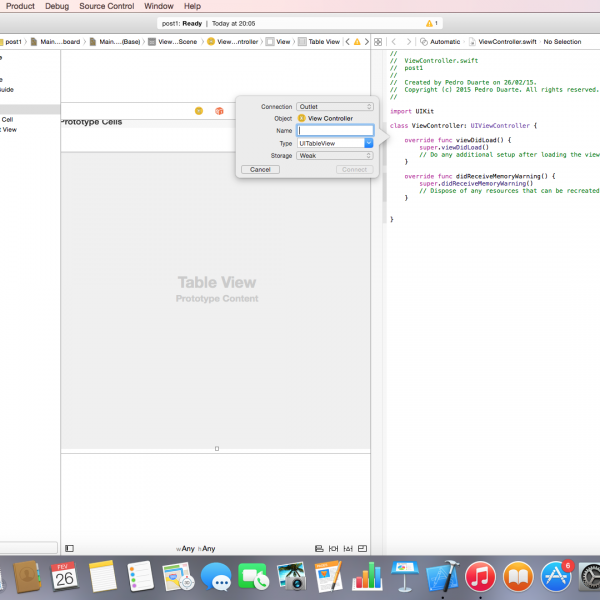Select the yellow View Controller scene dock icon

(x=199, y=111)
